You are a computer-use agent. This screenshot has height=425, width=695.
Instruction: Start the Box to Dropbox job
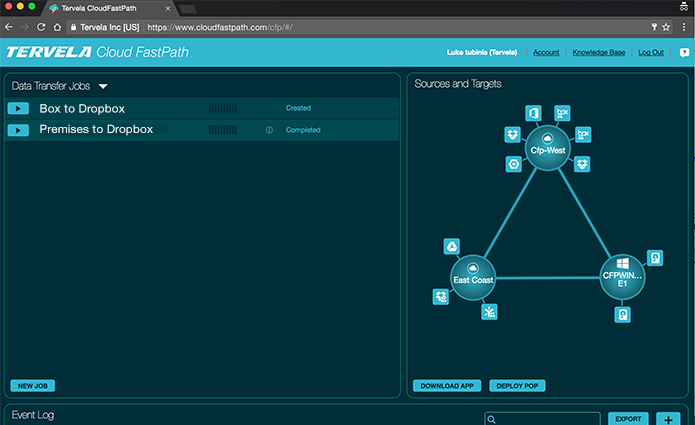click(20, 108)
